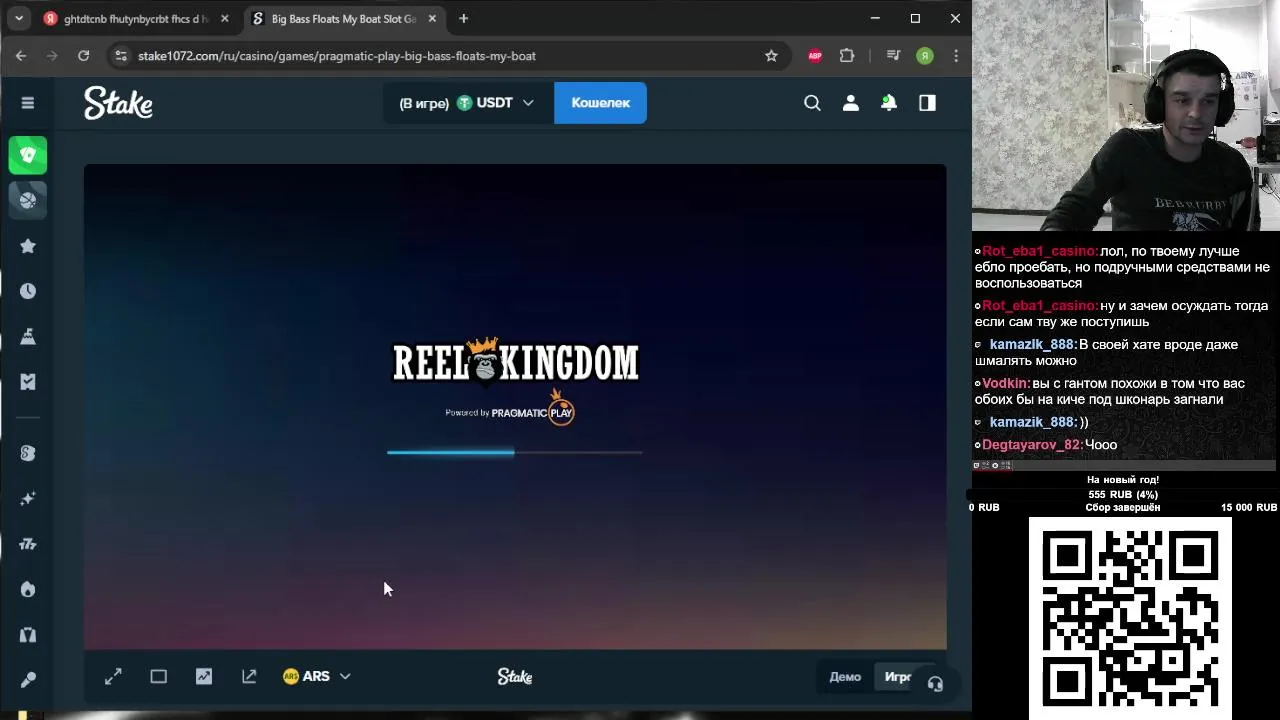Switch game to real Игра mode
Viewport: 1280px width, 720px height.
[x=898, y=677]
